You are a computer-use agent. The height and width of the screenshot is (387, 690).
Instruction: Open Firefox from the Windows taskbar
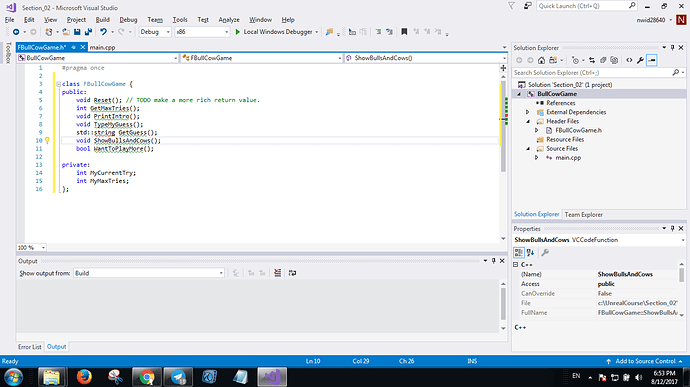84,377
